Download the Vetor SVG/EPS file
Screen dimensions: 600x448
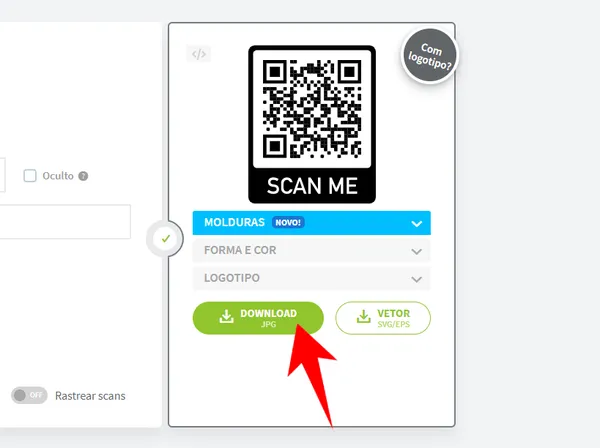pyautogui.click(x=383, y=318)
